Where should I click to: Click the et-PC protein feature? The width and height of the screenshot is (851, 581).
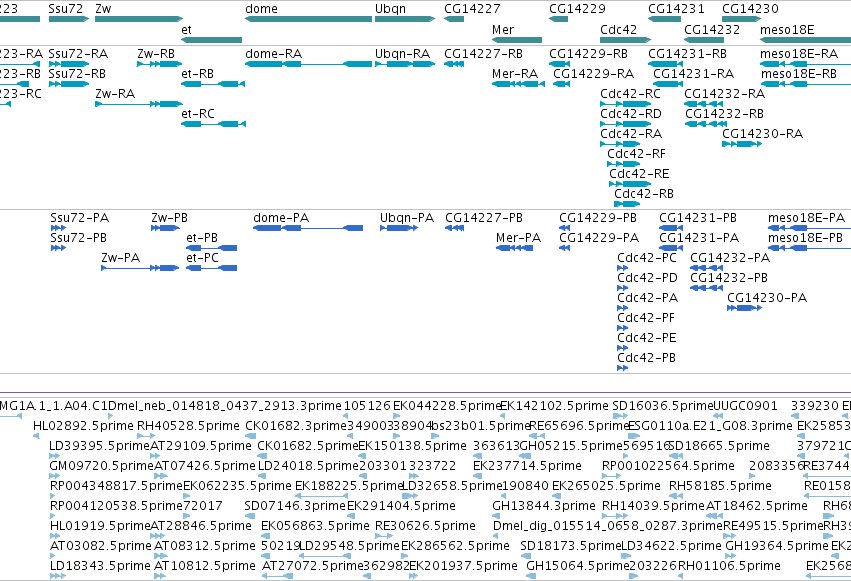(212, 267)
